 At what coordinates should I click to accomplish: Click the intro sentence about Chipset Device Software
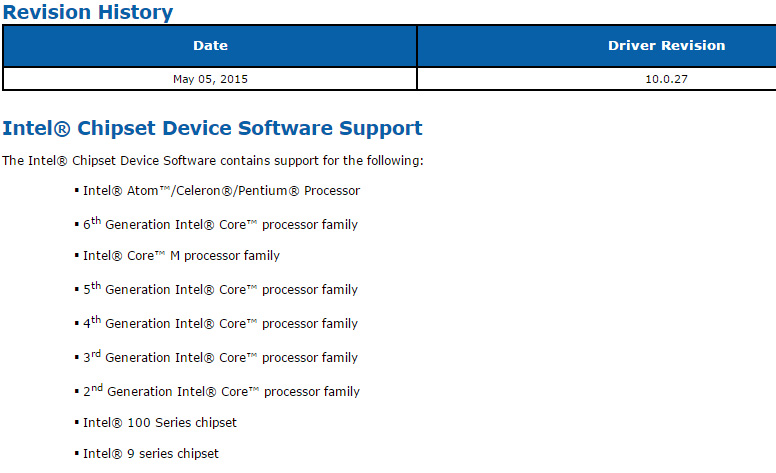[213, 161]
